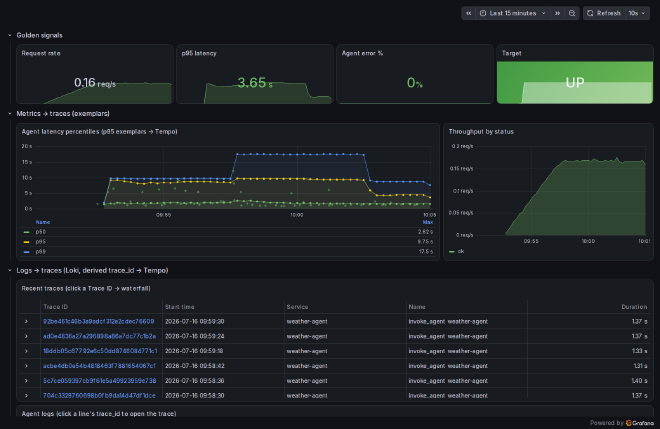Refresh the dashboard
This screenshot has height=429, width=660.
604,13
